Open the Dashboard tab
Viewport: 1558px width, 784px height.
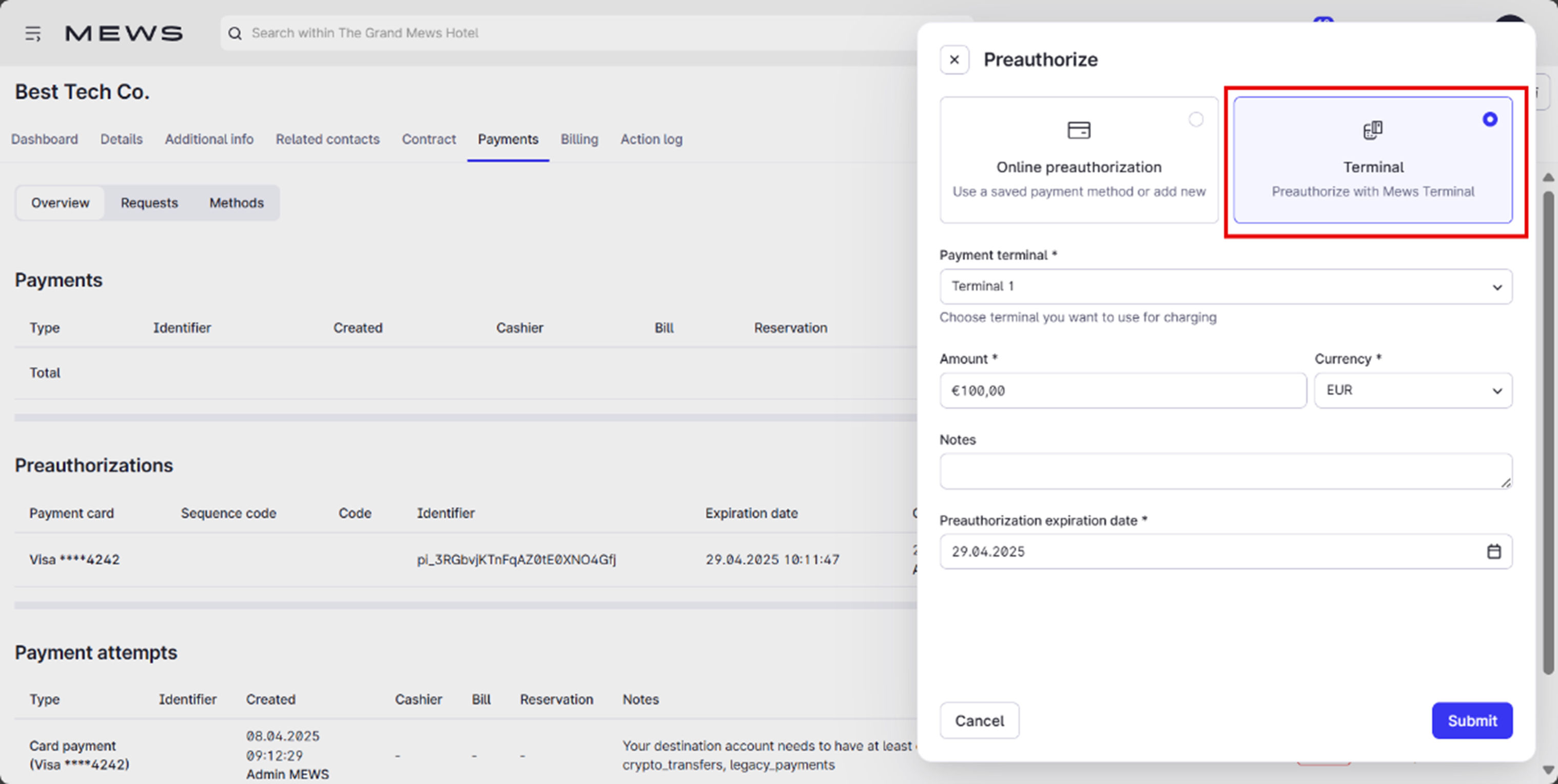point(45,139)
